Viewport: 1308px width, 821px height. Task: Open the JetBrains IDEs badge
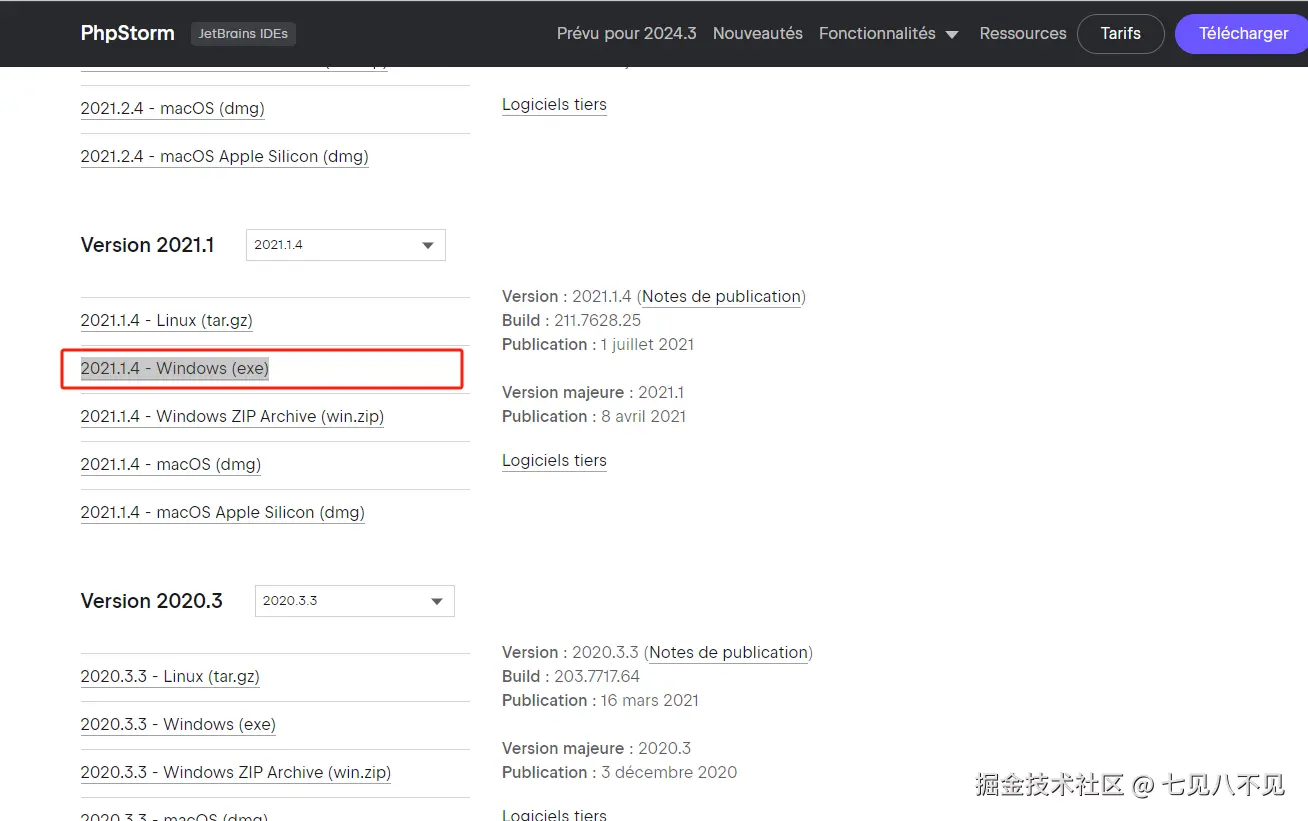tap(243, 33)
